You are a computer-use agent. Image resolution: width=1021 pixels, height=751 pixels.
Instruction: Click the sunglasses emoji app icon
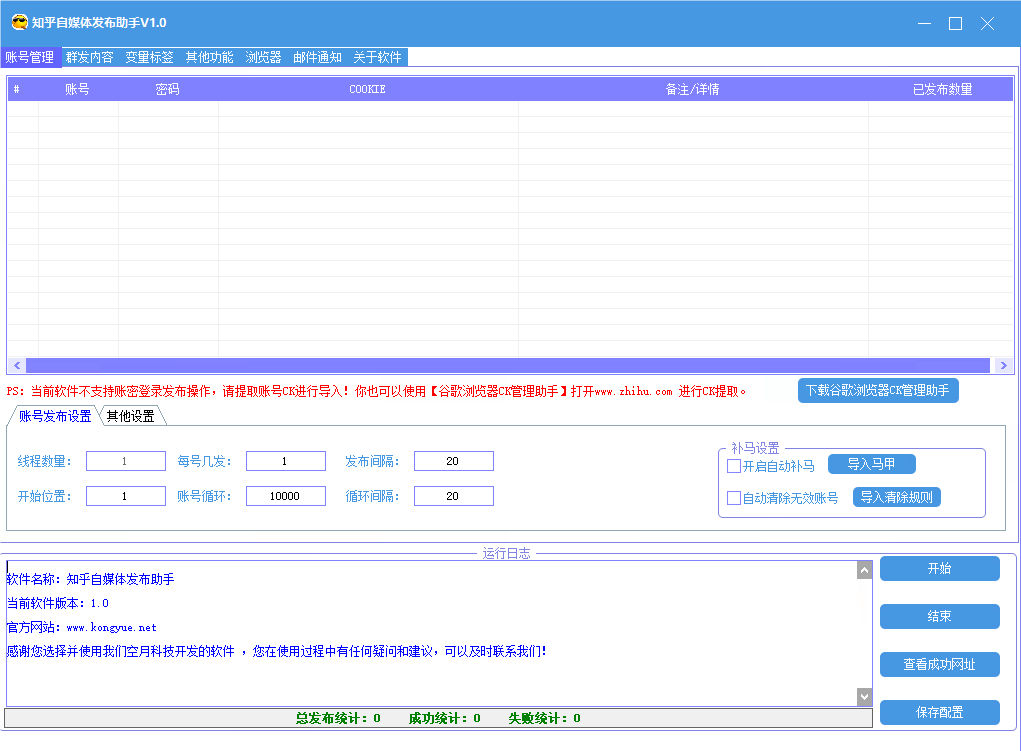pyautogui.click(x=20, y=23)
